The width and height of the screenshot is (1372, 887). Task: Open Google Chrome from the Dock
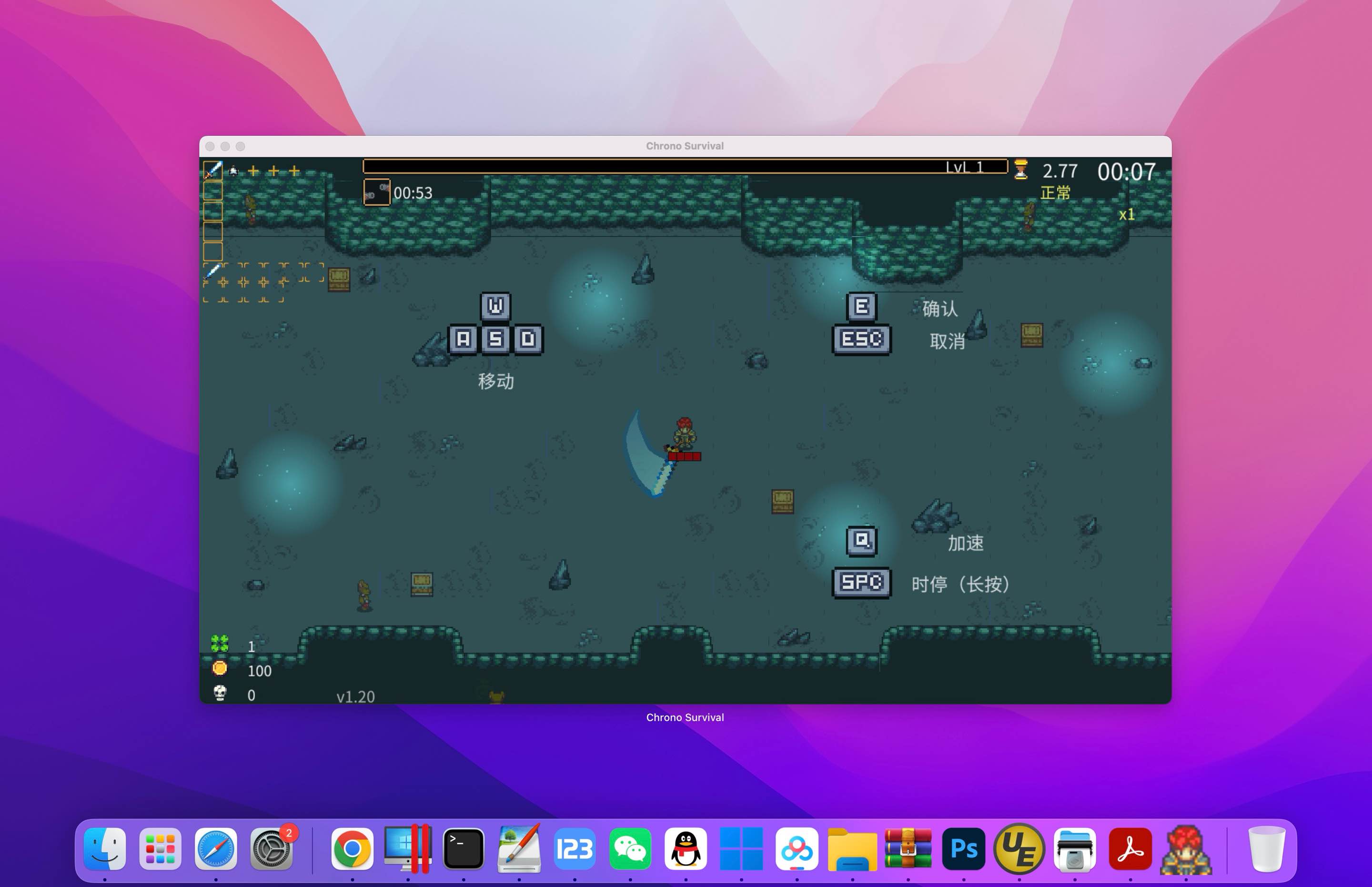pyautogui.click(x=352, y=849)
